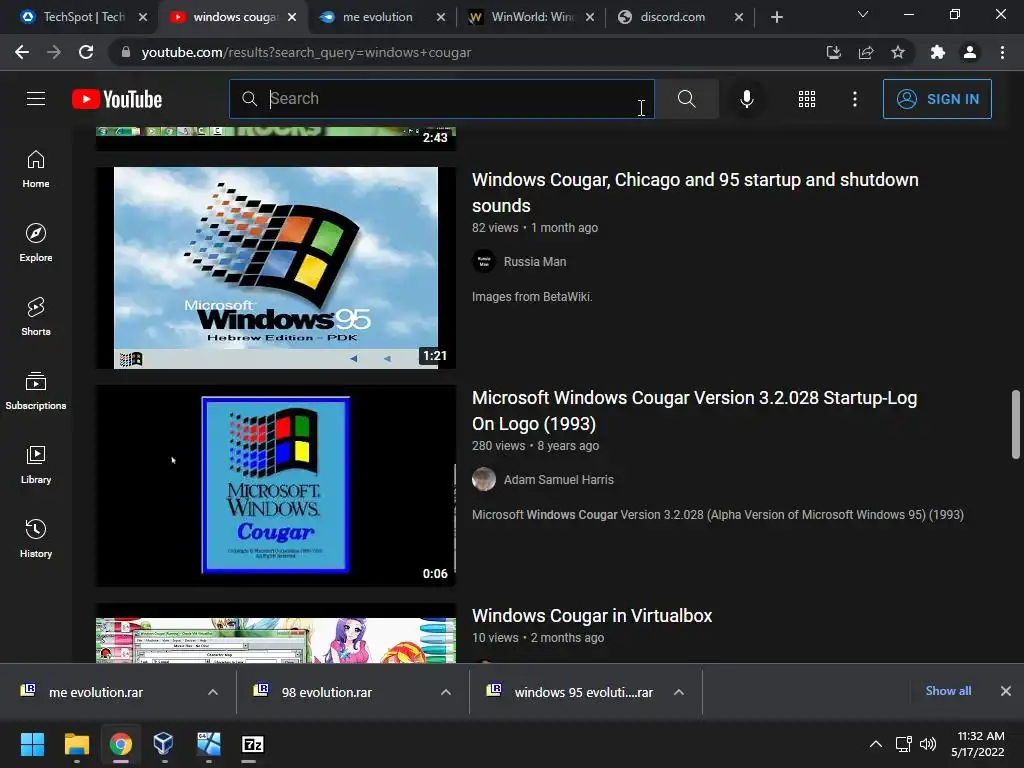The width and height of the screenshot is (1024, 768).
Task: Click Russia Man channel avatar
Action: [x=484, y=261]
